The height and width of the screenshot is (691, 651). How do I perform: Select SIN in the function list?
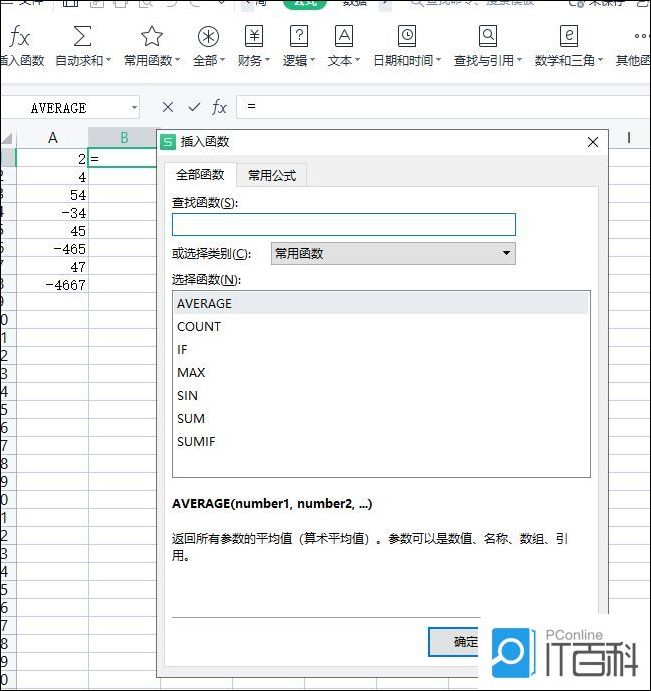381,395
